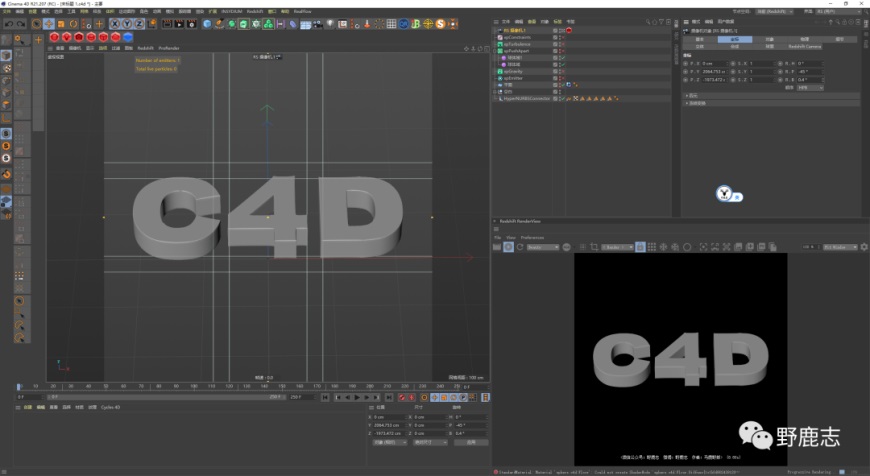Click the P.Y coordinate input field
Screen dimensions: 870x476
[714, 72]
